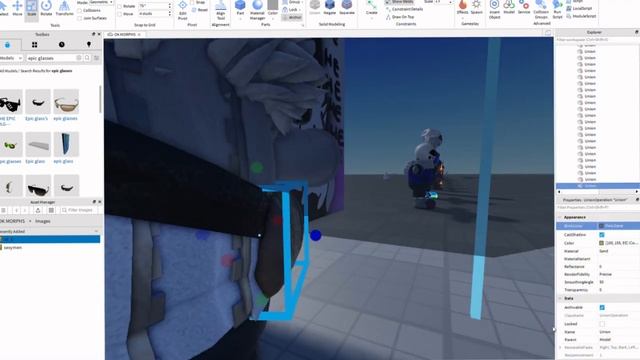This screenshot has width=640, height=360.
Task: Click Draw On Top
Action: [x=400, y=17]
